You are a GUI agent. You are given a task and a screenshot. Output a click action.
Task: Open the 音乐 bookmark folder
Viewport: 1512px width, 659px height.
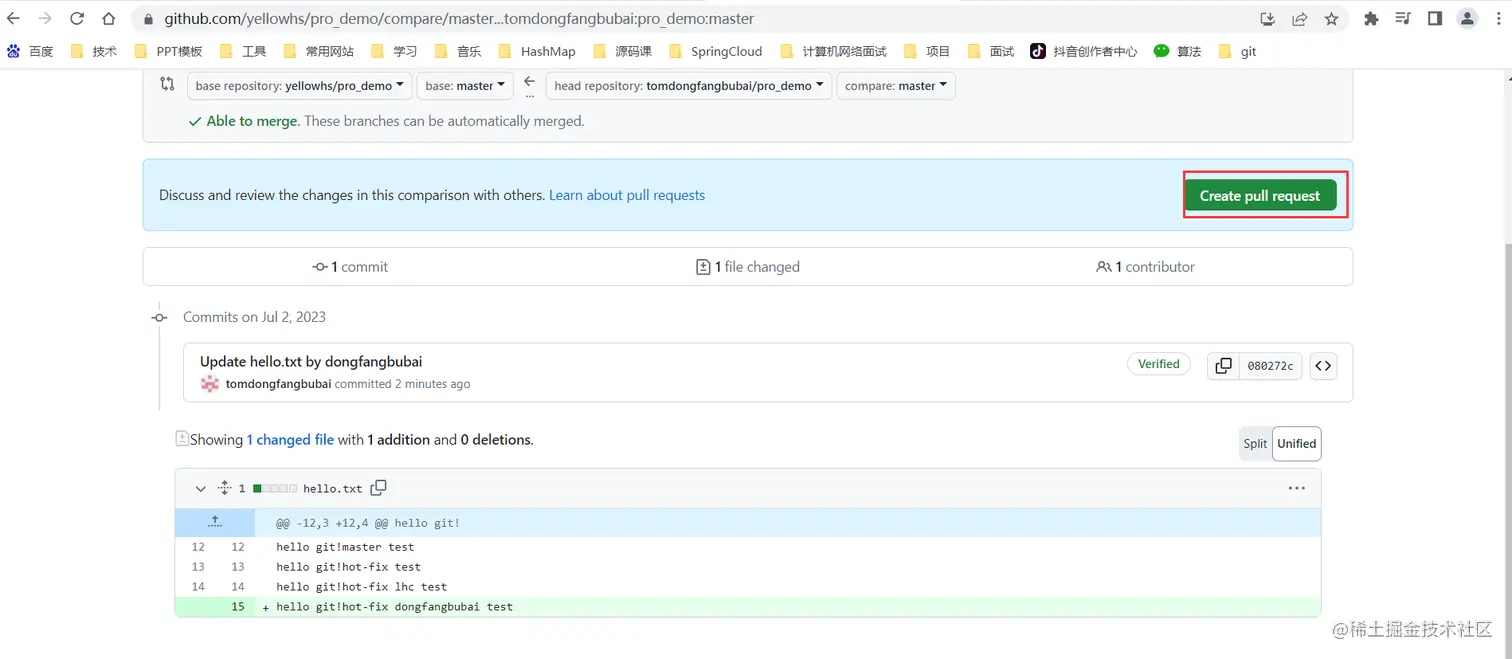457,51
